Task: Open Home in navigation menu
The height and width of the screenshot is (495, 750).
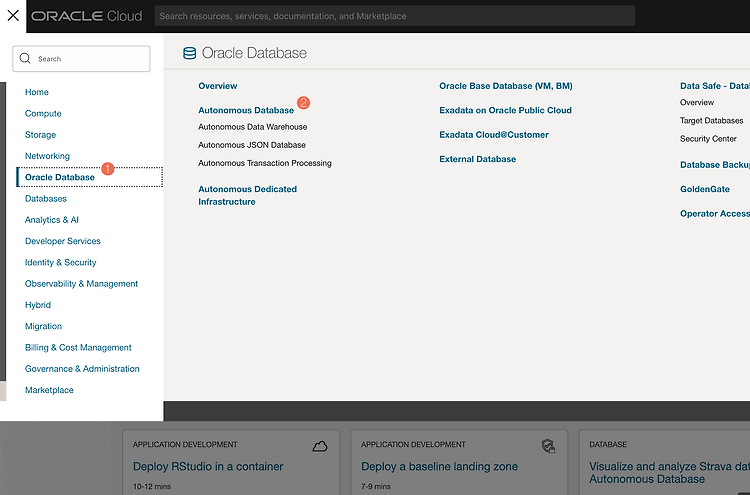Action: 37,92
